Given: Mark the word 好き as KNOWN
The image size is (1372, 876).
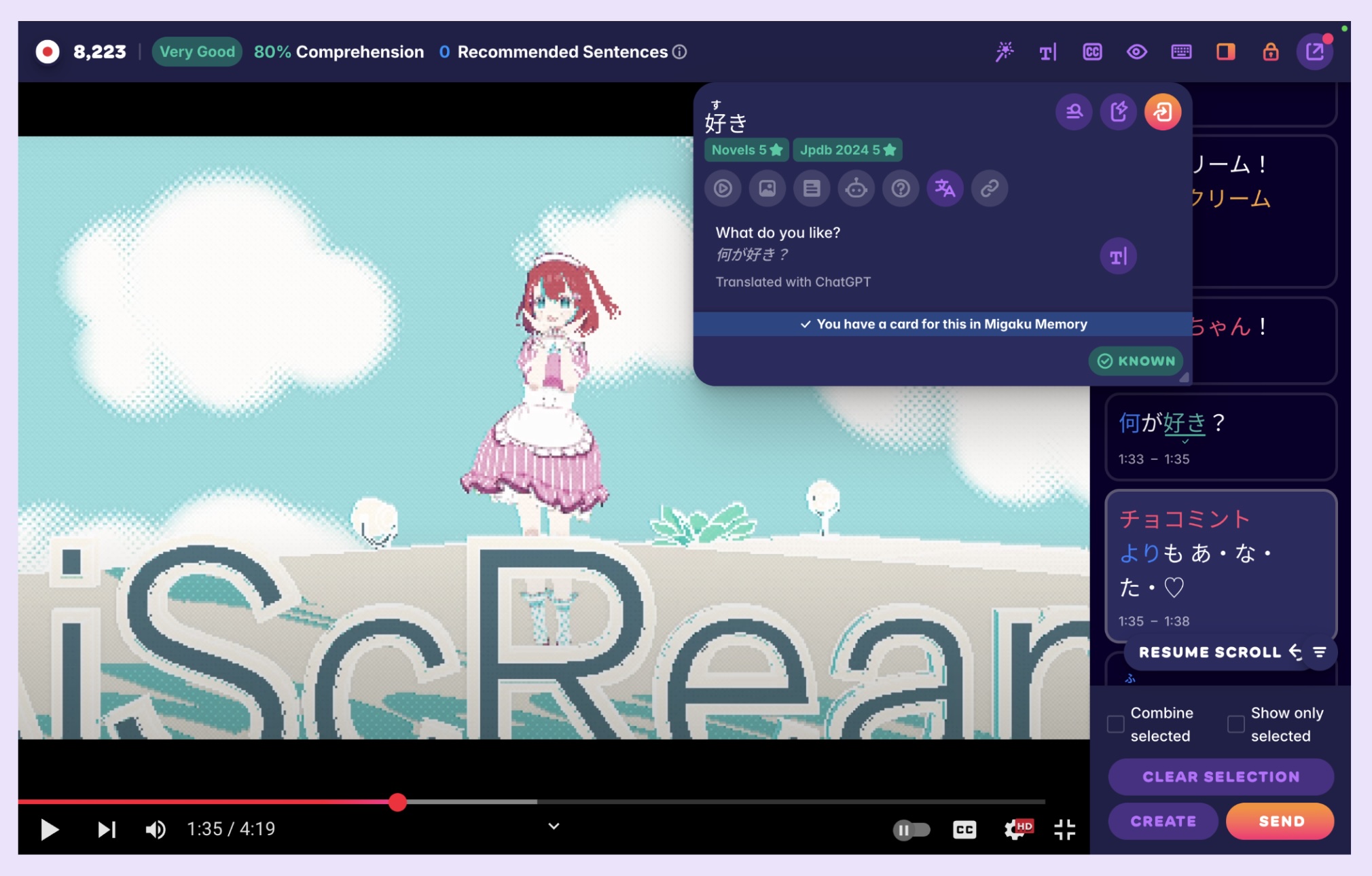Looking at the screenshot, I should pyautogui.click(x=1136, y=361).
